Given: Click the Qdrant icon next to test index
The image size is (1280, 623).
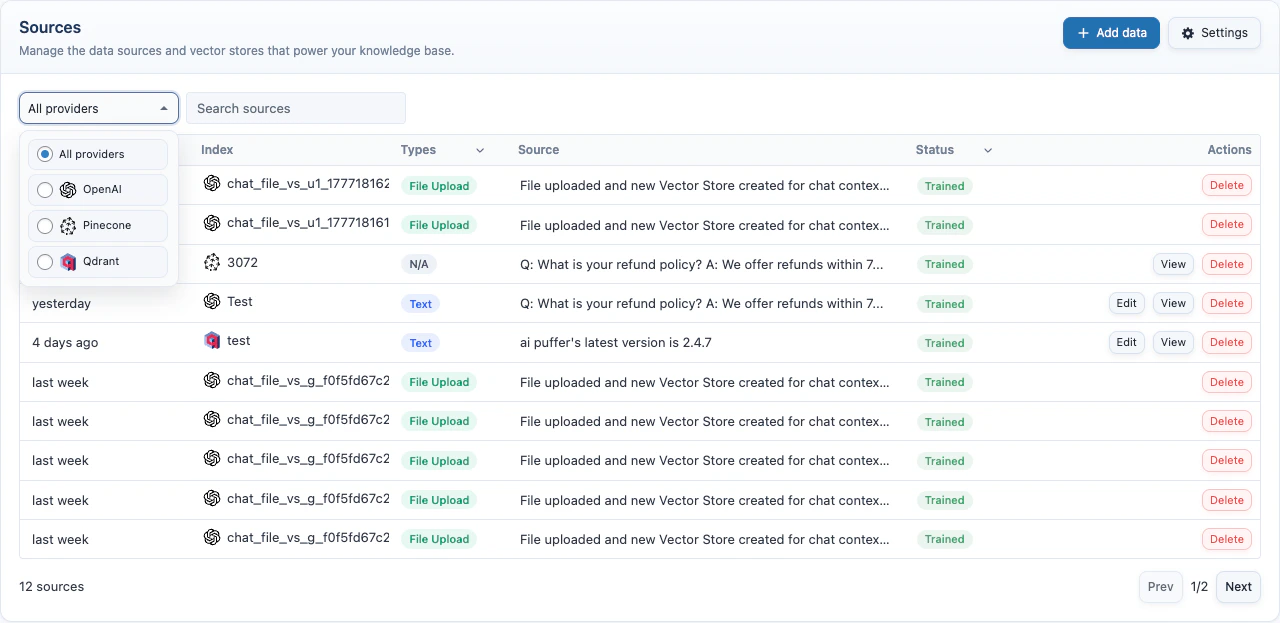Looking at the screenshot, I should pos(211,340).
